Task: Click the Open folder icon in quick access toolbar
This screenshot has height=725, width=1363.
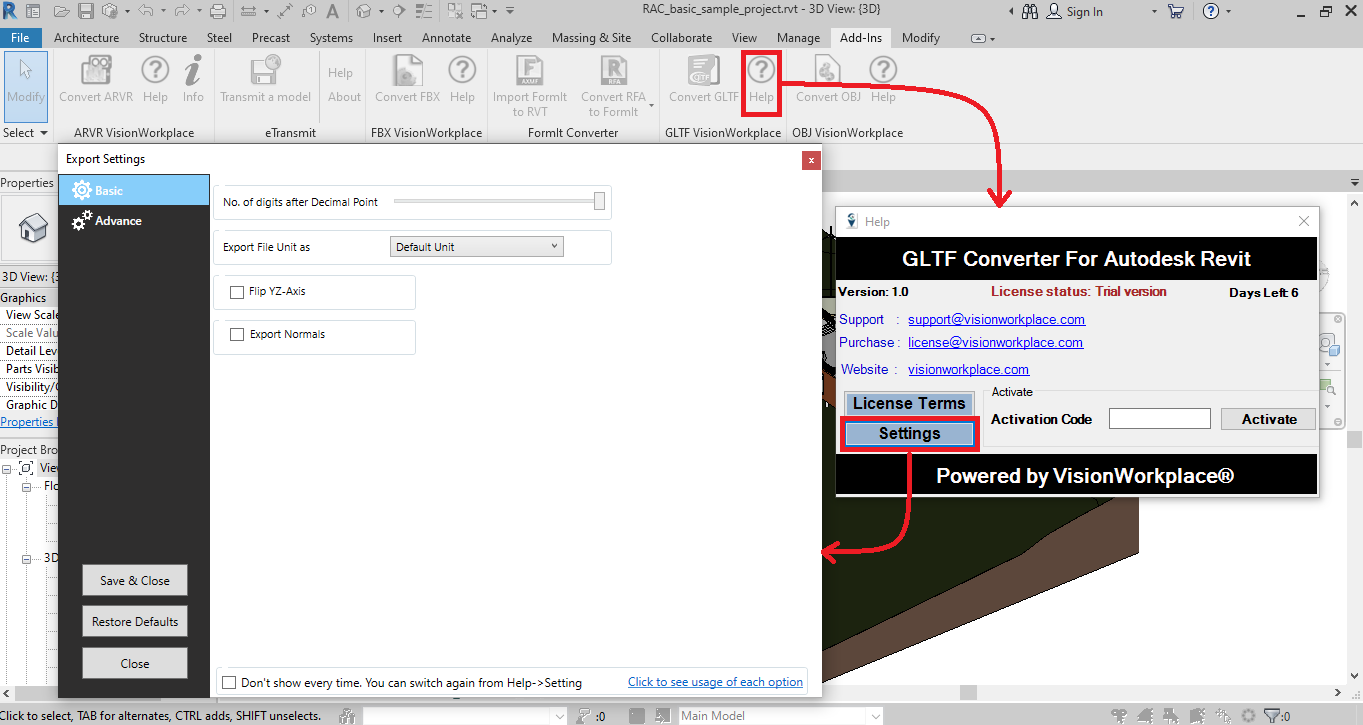Action: coord(62,12)
